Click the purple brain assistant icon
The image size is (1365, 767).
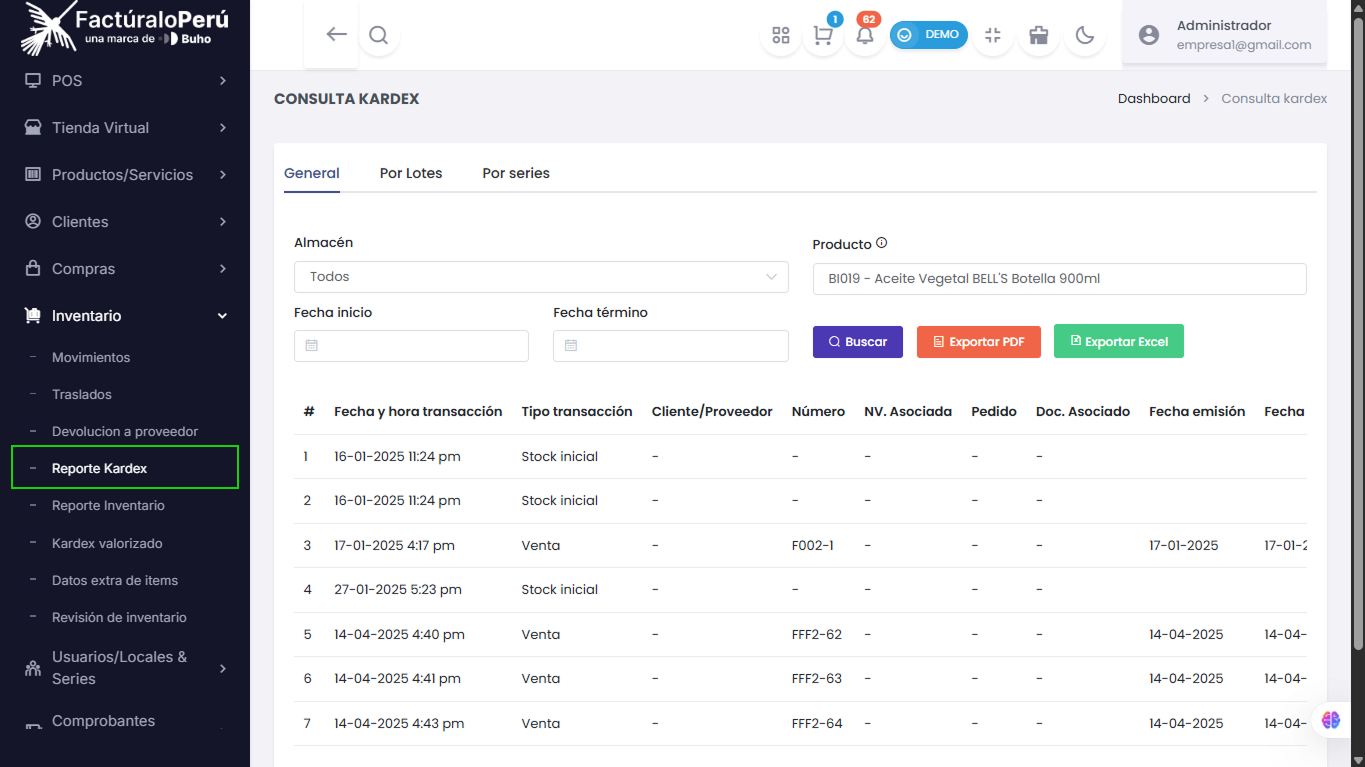1330,719
